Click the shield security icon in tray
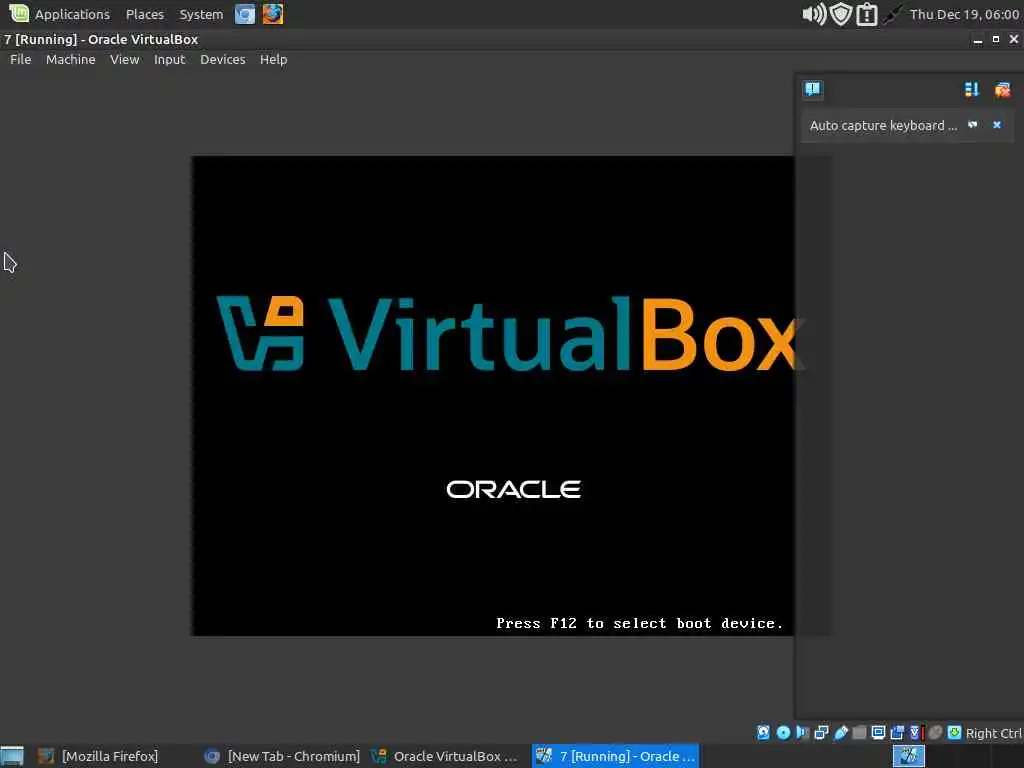 [x=841, y=14]
